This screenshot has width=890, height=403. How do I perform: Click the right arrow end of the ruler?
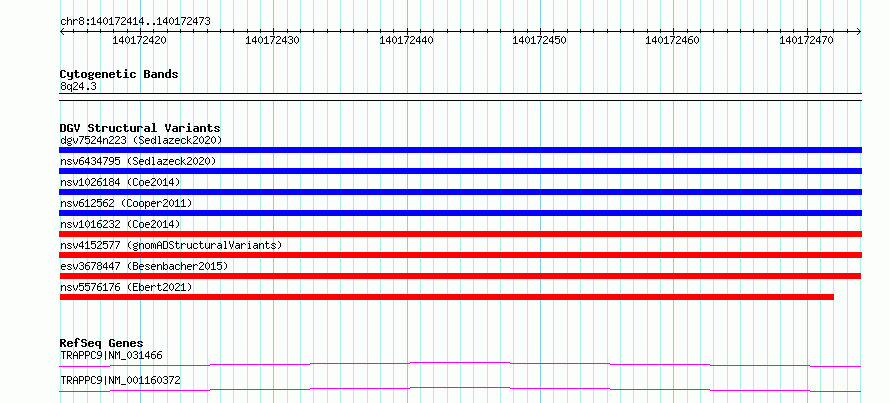click(x=859, y=31)
